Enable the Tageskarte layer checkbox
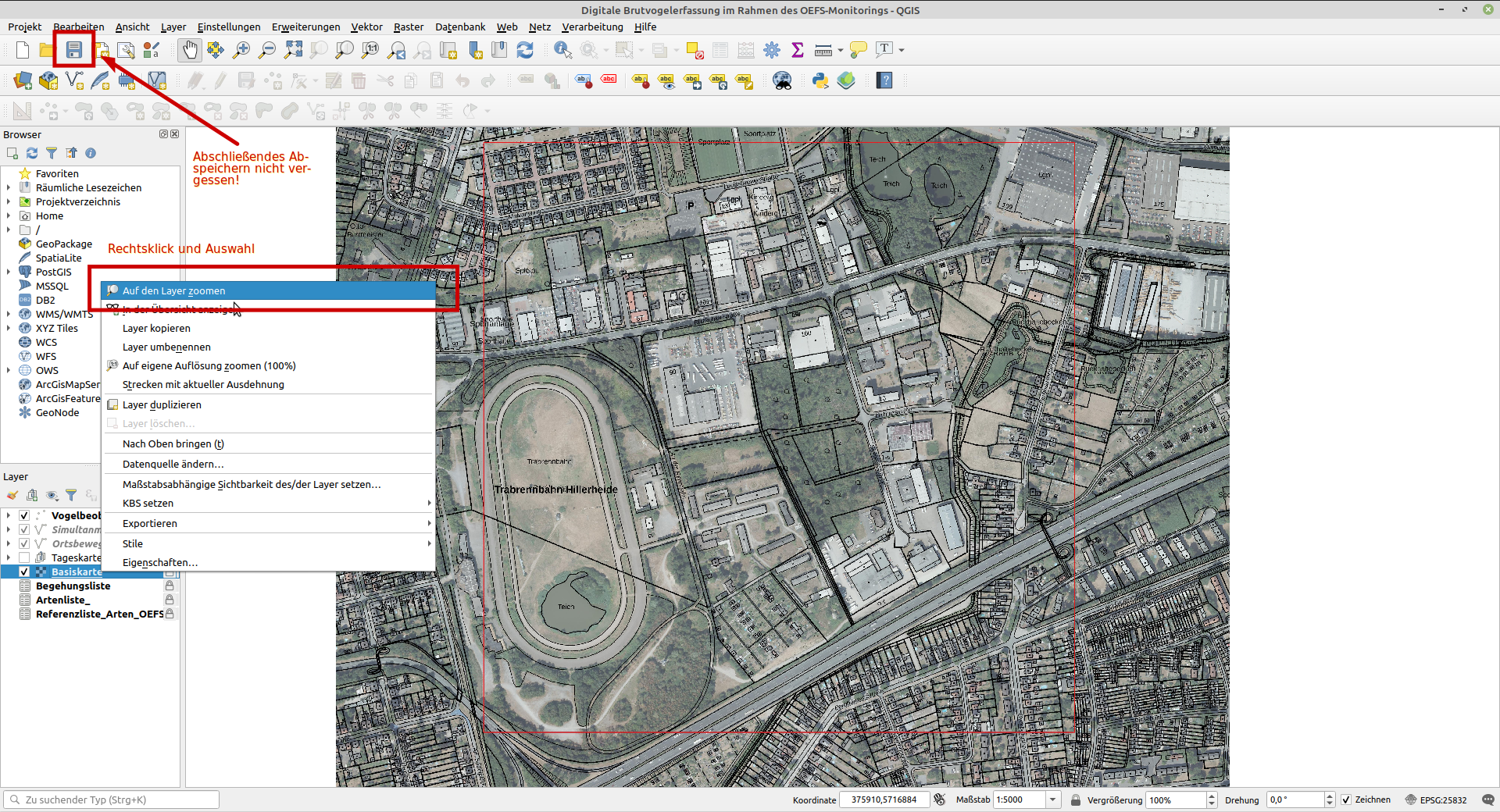 click(x=24, y=557)
